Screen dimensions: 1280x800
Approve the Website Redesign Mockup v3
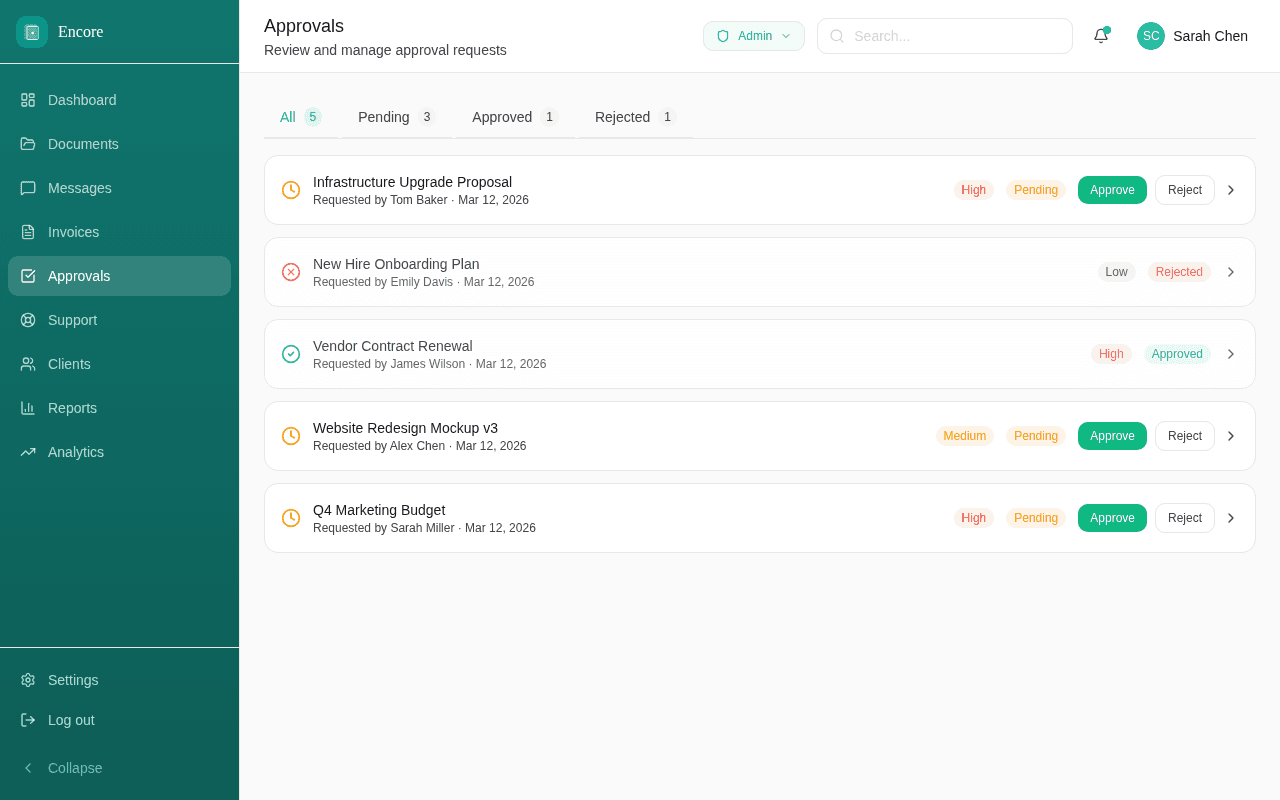point(1112,436)
